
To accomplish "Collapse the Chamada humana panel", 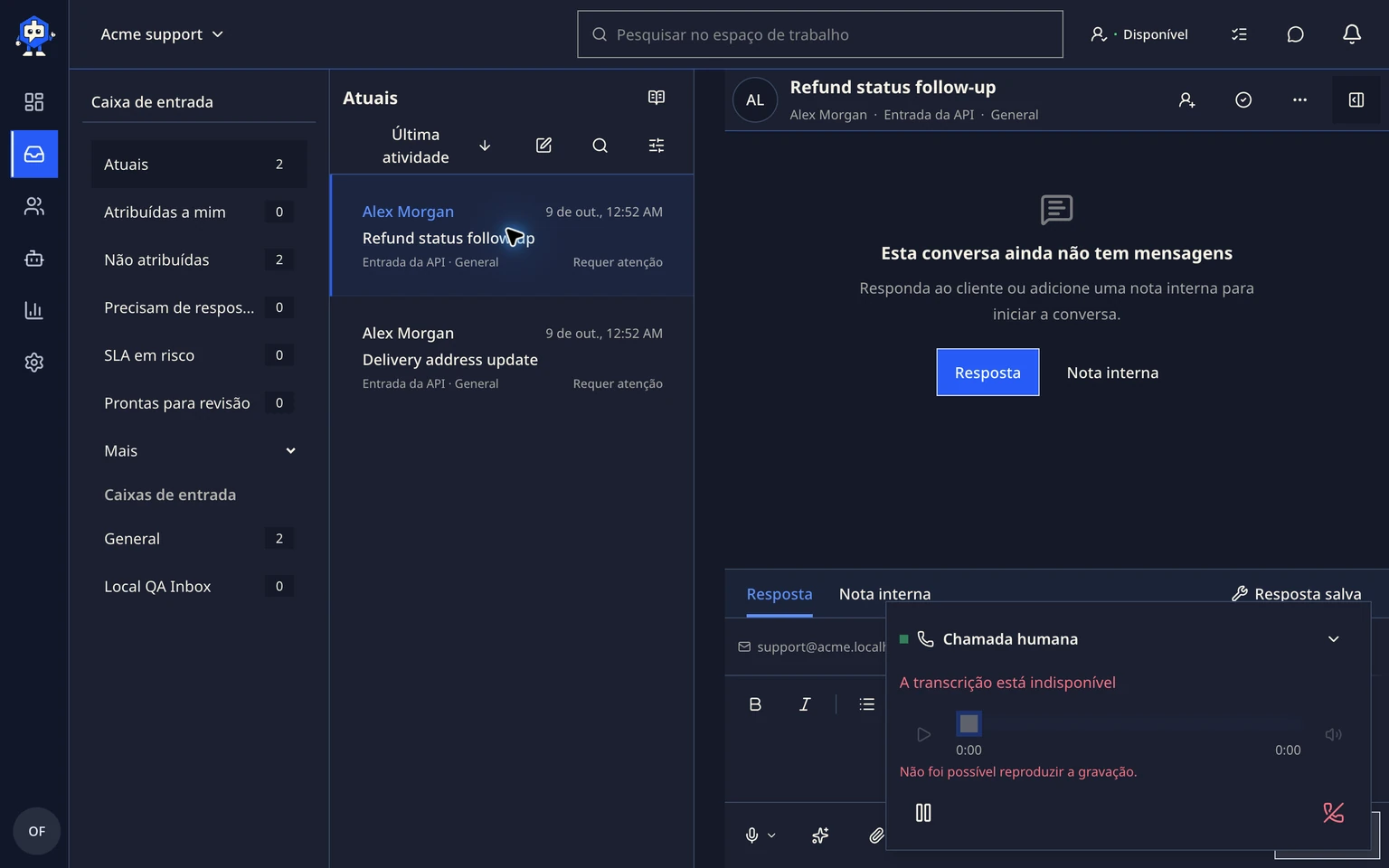I will [1333, 639].
